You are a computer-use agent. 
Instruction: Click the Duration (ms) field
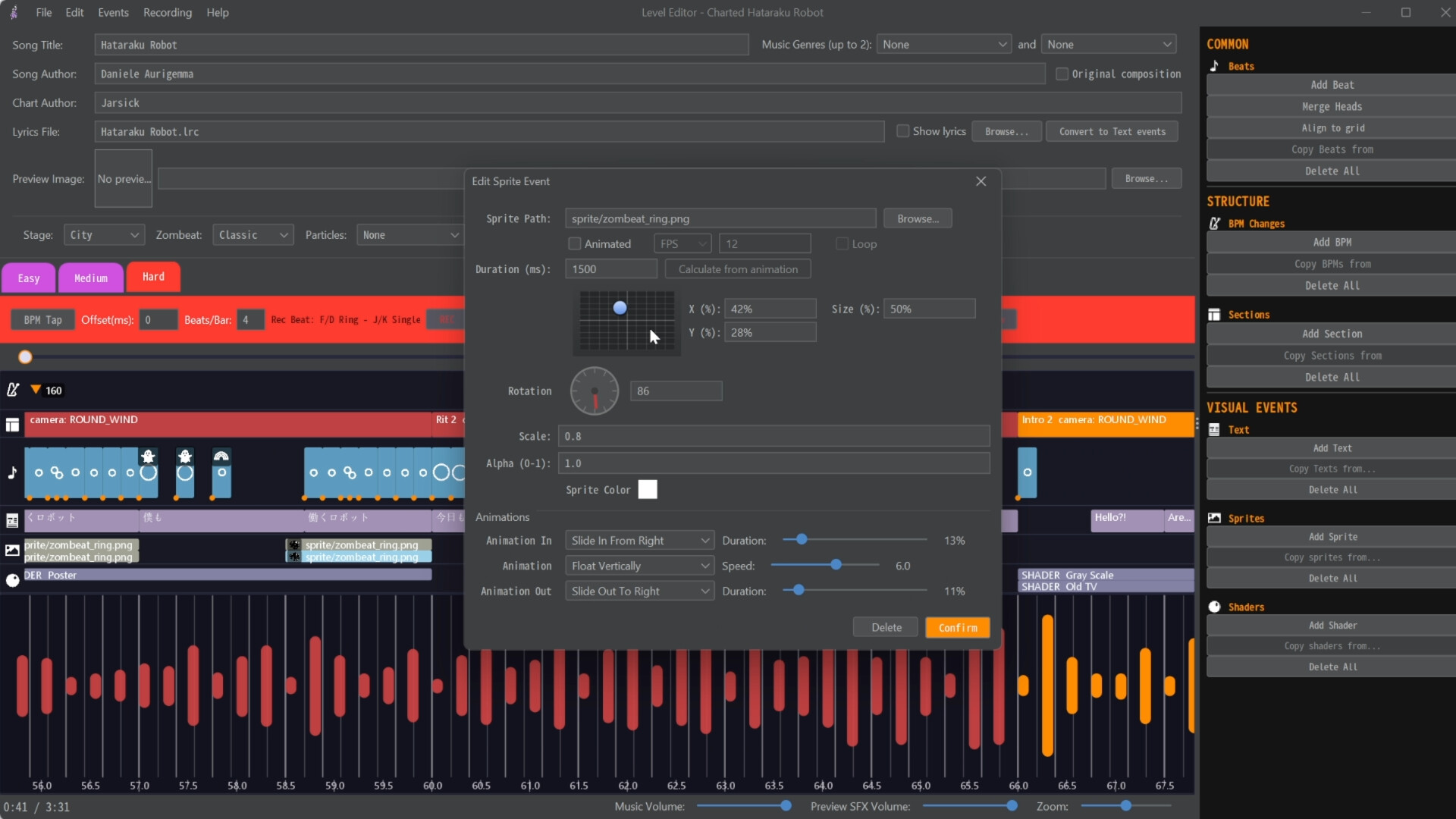pos(611,269)
